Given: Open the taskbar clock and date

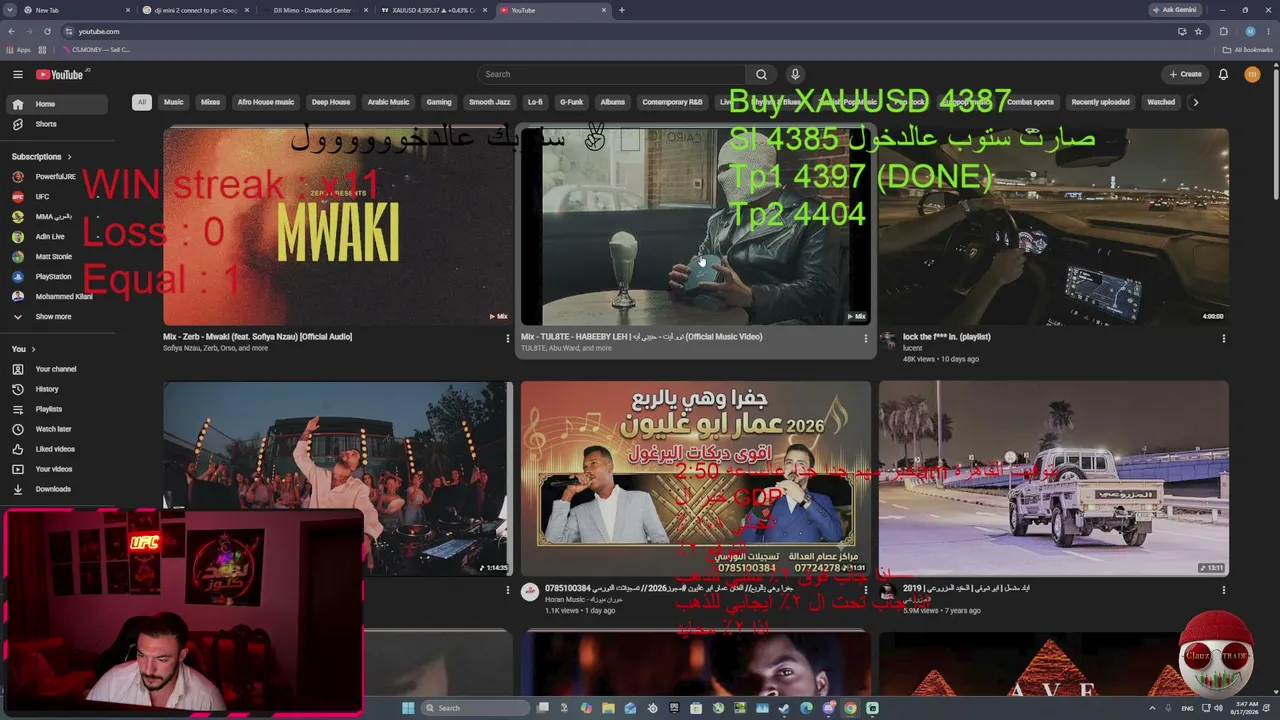Looking at the screenshot, I should pyautogui.click(x=1245, y=708).
